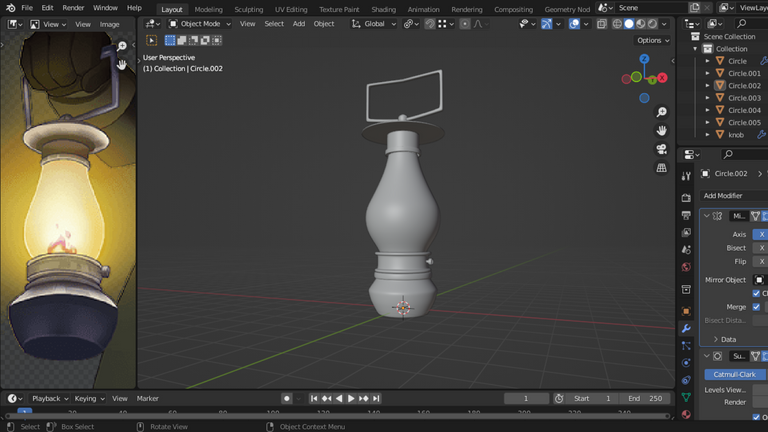Open the Tool properties tab
The image size is (768, 432).
(x=686, y=176)
